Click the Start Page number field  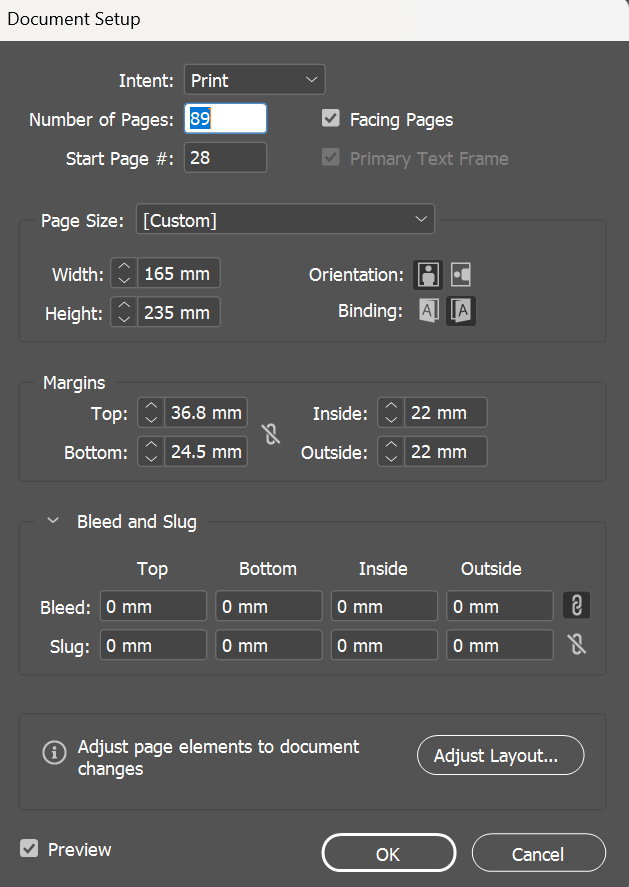coord(226,158)
